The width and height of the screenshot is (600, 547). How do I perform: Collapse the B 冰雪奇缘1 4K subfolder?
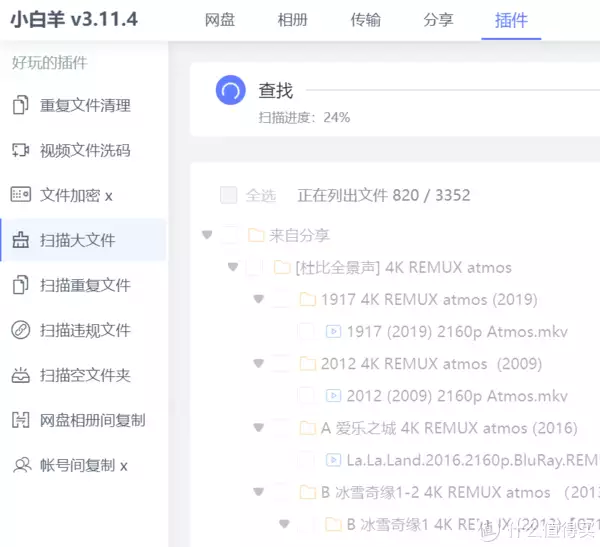[x=284, y=524]
